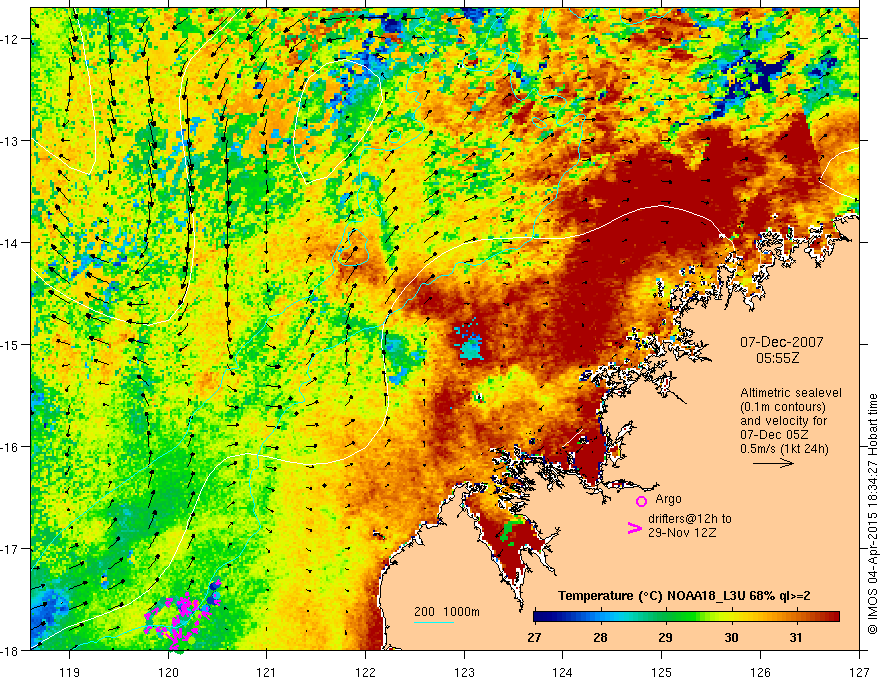Click the temperature color bar legend
This screenshot has width=880, height=680.
coord(686,616)
